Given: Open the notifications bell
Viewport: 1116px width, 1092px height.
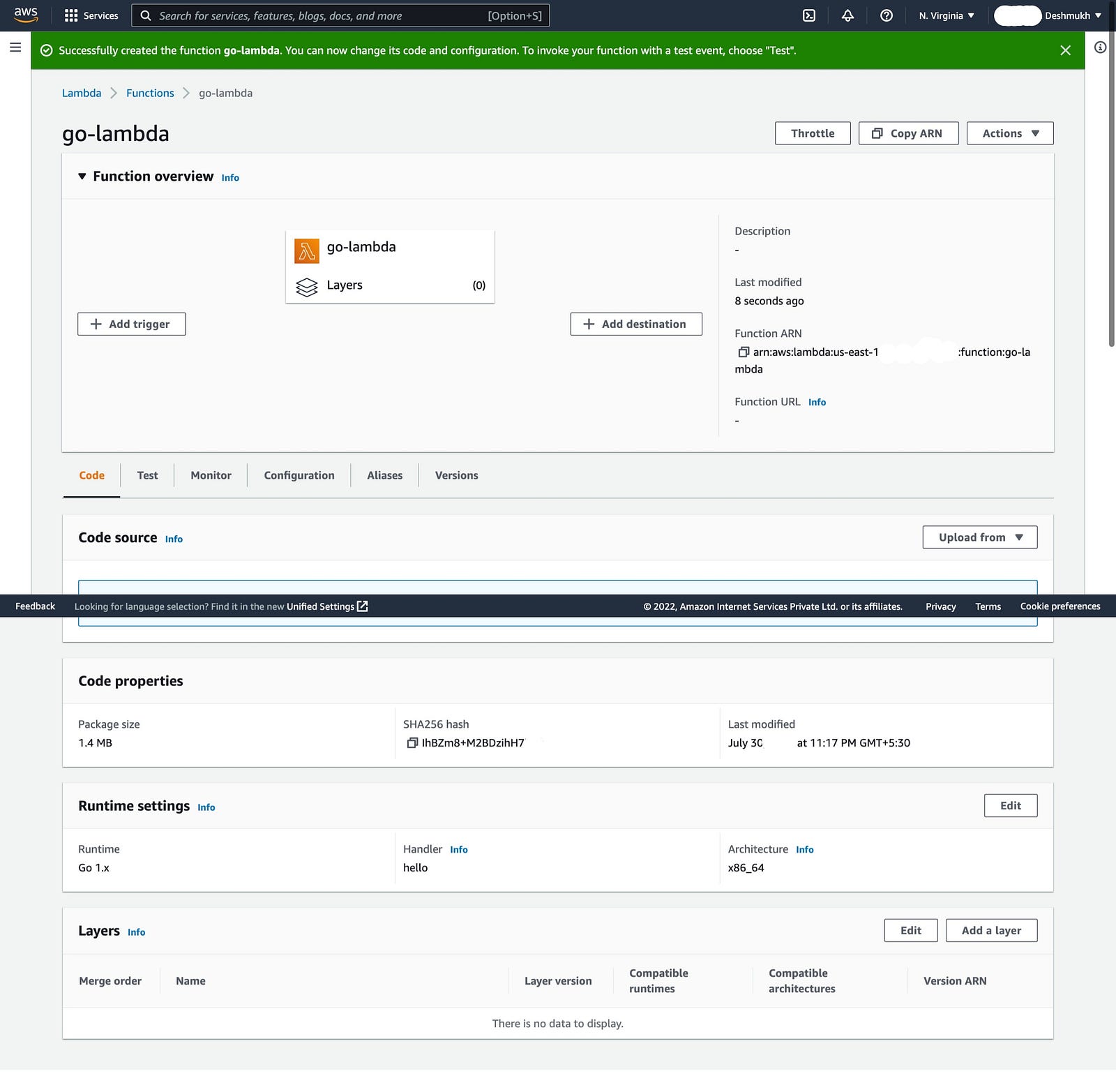Looking at the screenshot, I should tap(847, 15).
